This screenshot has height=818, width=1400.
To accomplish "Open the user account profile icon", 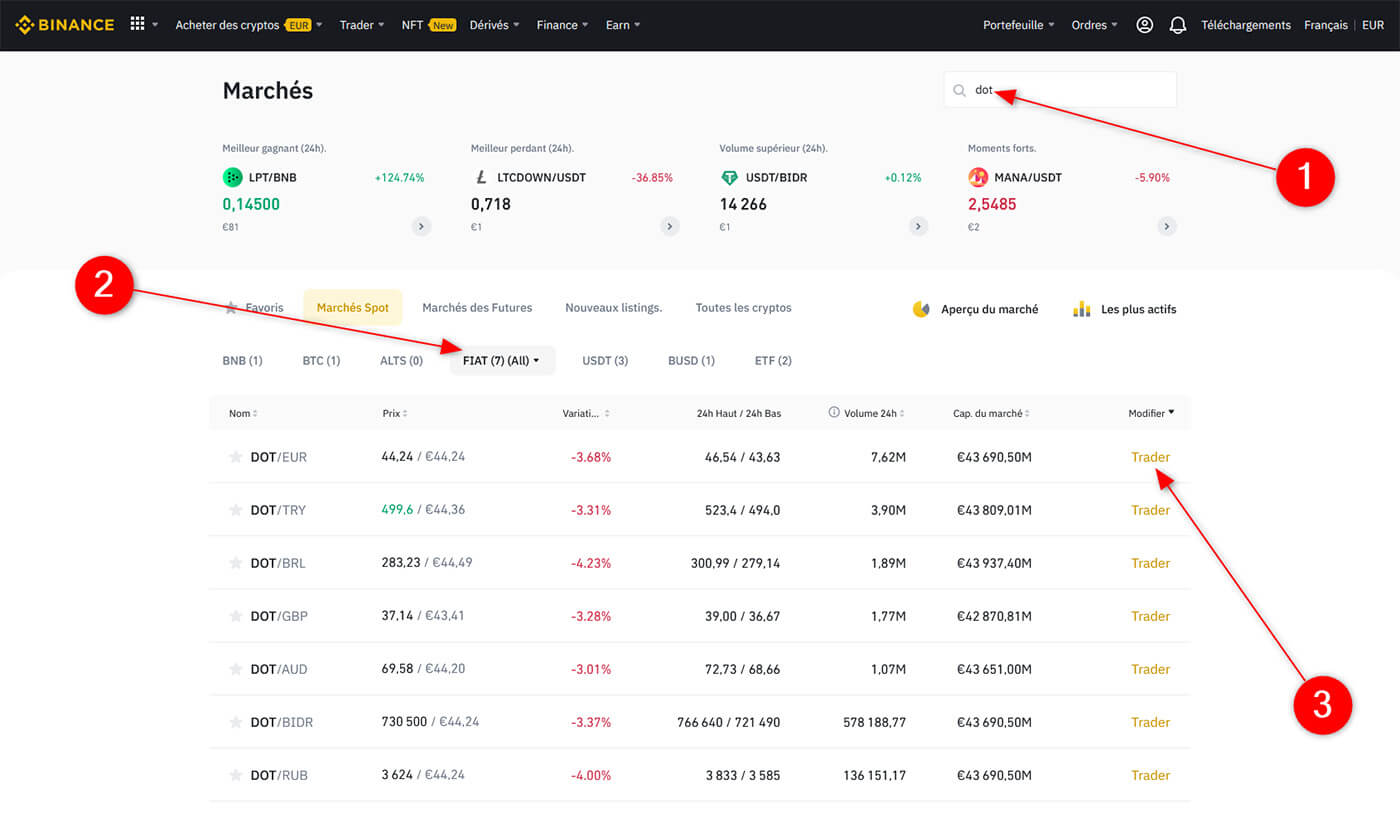I will 1145,25.
